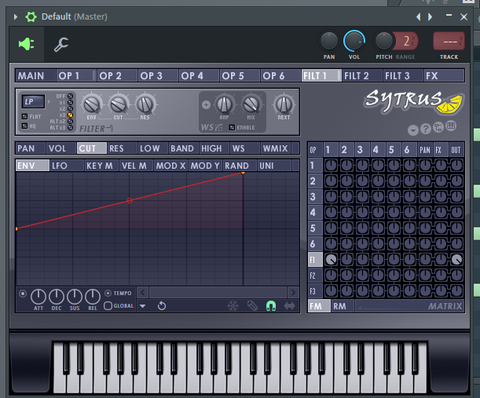The image size is (480, 398).
Task: Click the envelope ATT knob
Action: [38, 297]
